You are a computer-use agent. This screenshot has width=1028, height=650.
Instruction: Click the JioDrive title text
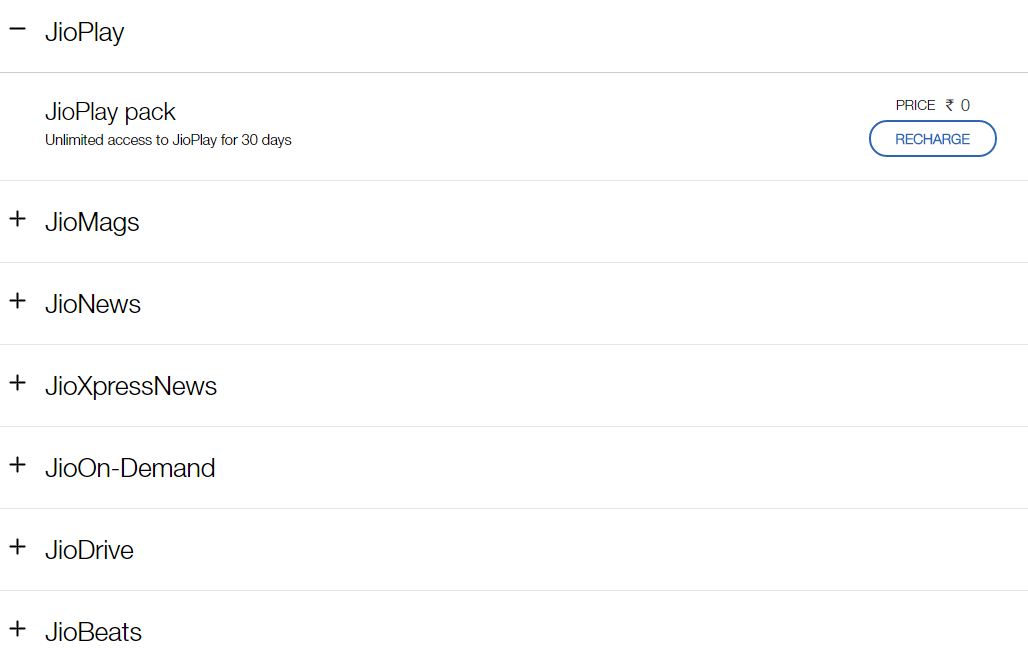click(x=89, y=550)
